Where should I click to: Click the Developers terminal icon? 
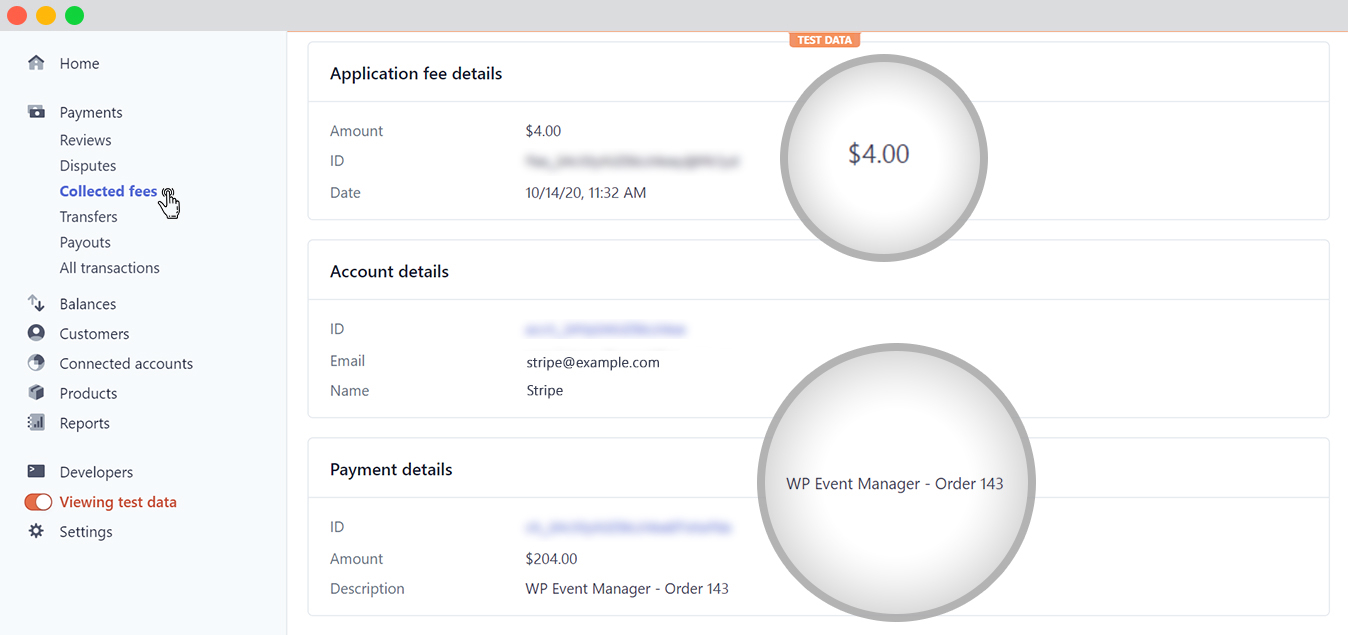(x=36, y=471)
